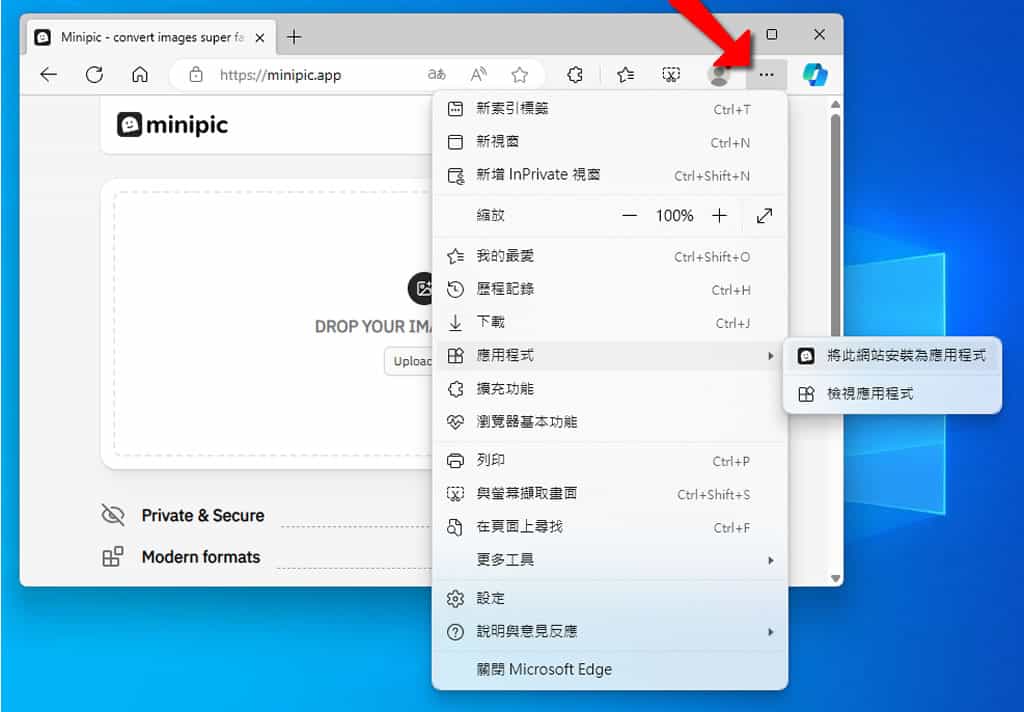This screenshot has width=1024, height=712.
Task: Enter full screen via the expand arrows
Action: [x=764, y=216]
